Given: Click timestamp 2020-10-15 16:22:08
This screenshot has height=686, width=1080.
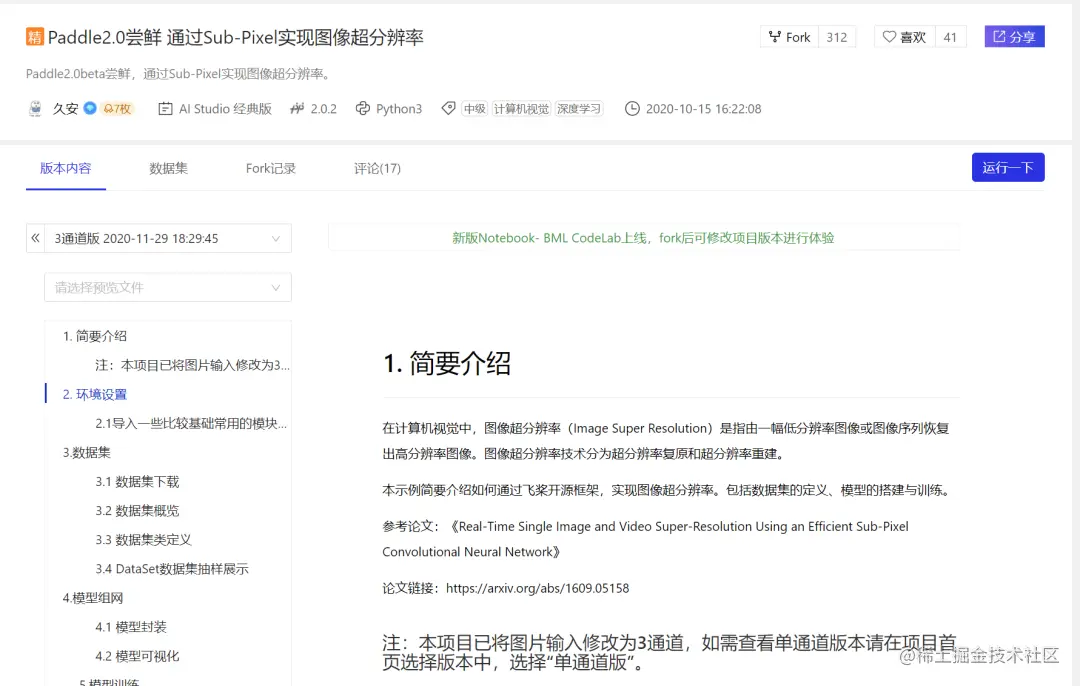Looking at the screenshot, I should tap(703, 109).
